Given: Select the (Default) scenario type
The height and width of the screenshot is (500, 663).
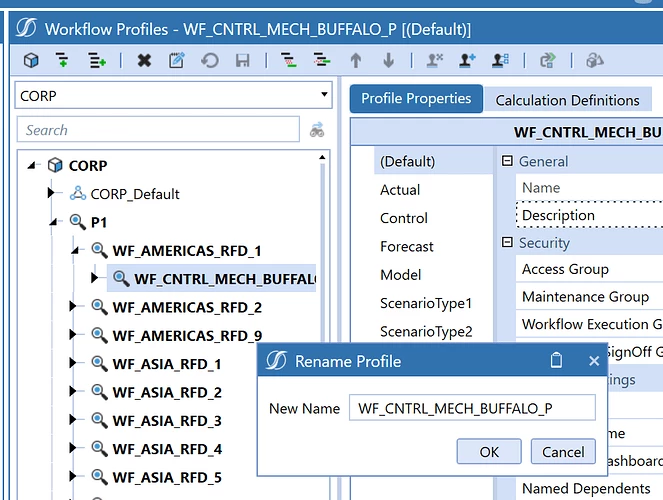Looking at the screenshot, I should coord(433,161).
